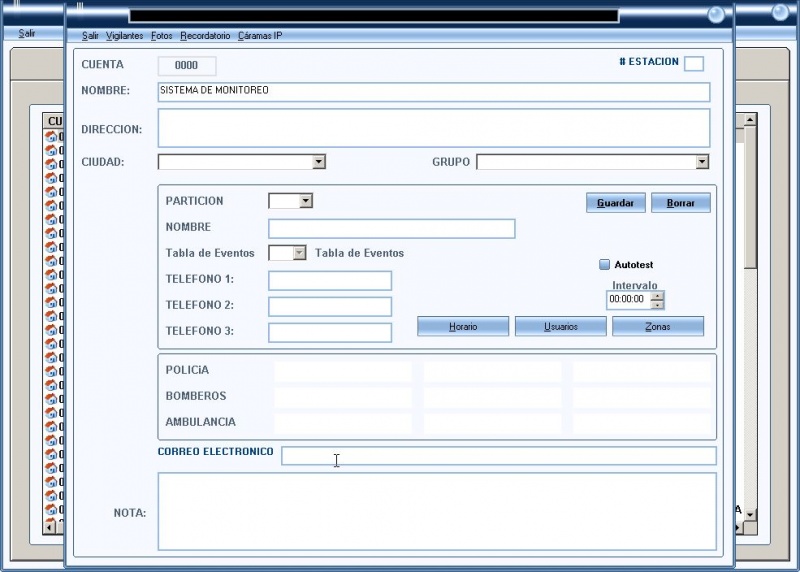Open the Fotos menu
800x572 pixels.
tap(161, 36)
